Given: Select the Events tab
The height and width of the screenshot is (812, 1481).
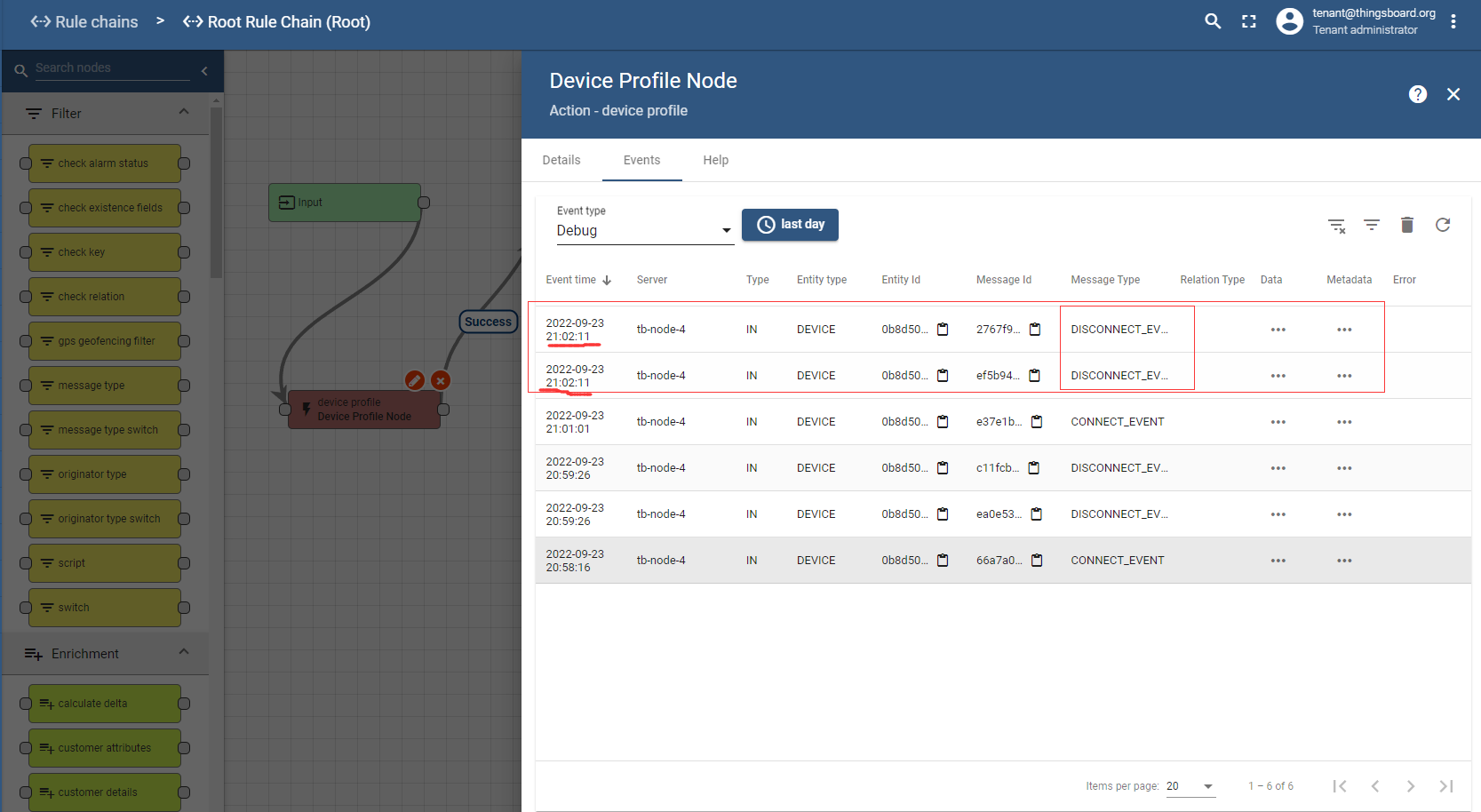Looking at the screenshot, I should (x=641, y=160).
